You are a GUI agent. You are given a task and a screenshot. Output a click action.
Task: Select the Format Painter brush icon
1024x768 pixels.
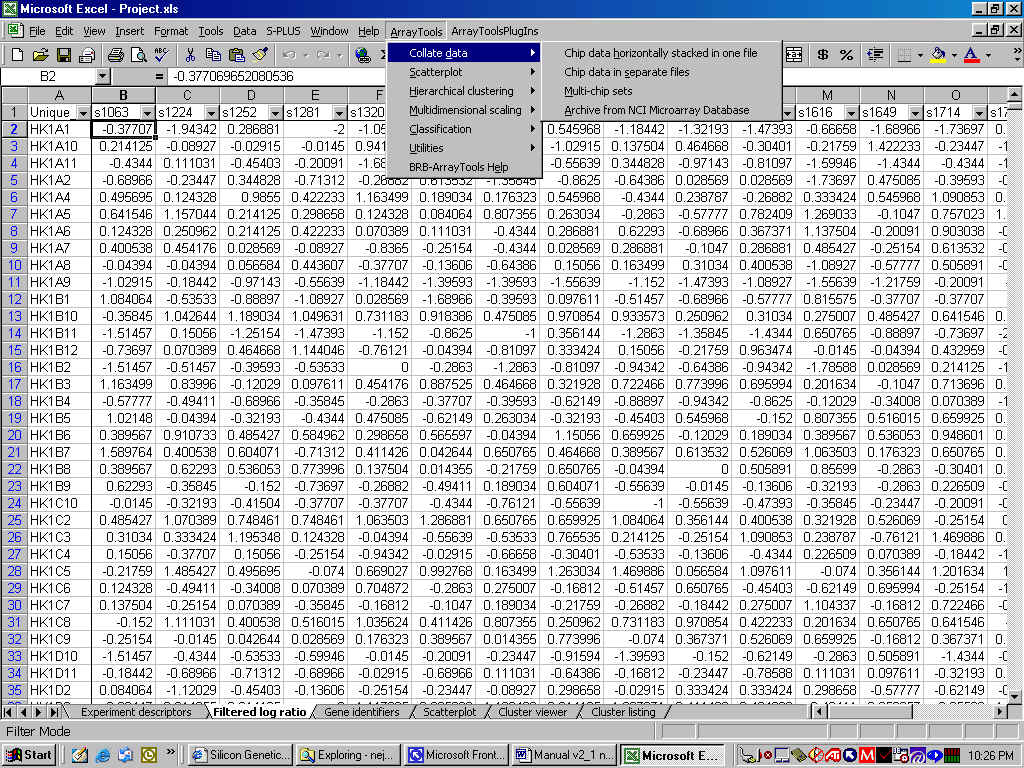261,55
